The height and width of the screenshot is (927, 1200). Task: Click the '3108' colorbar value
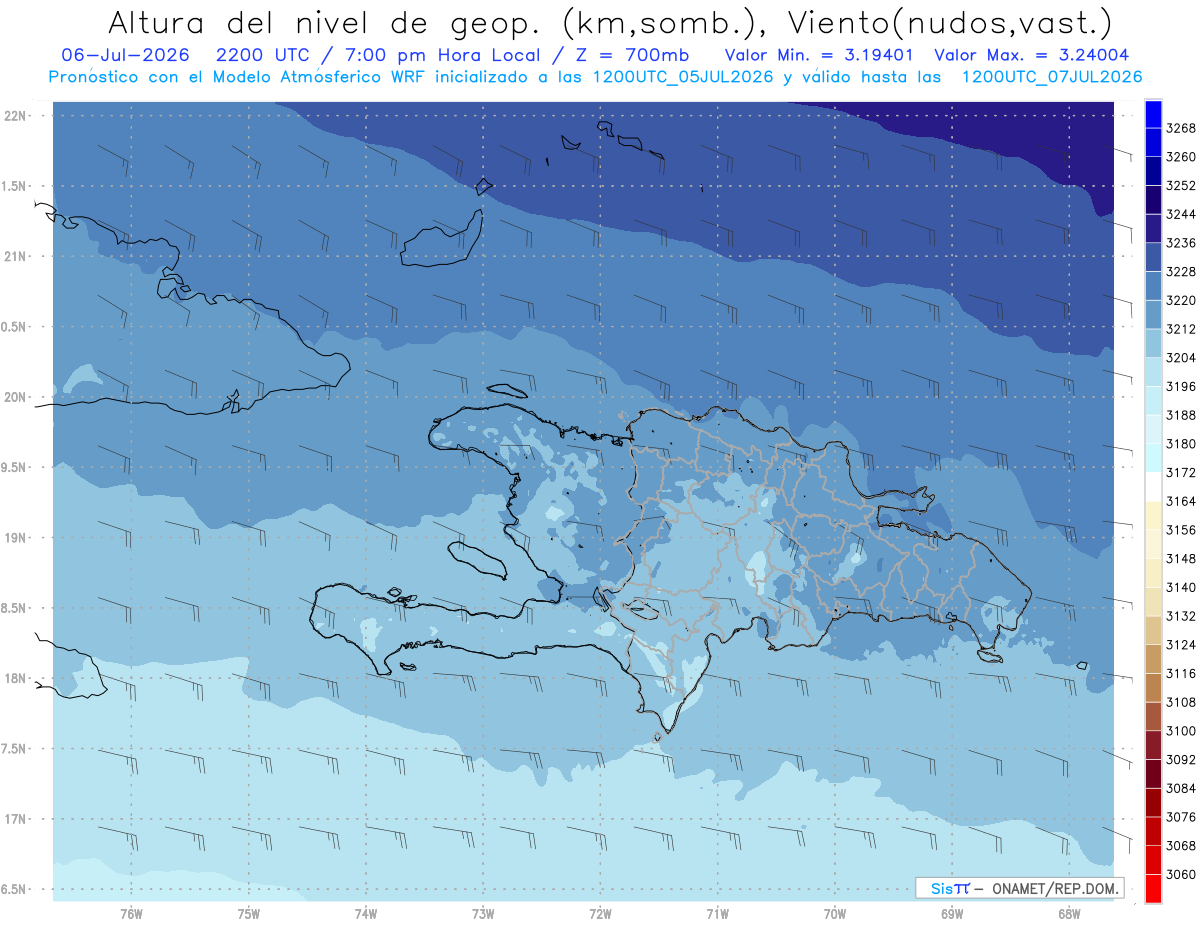1181,702
